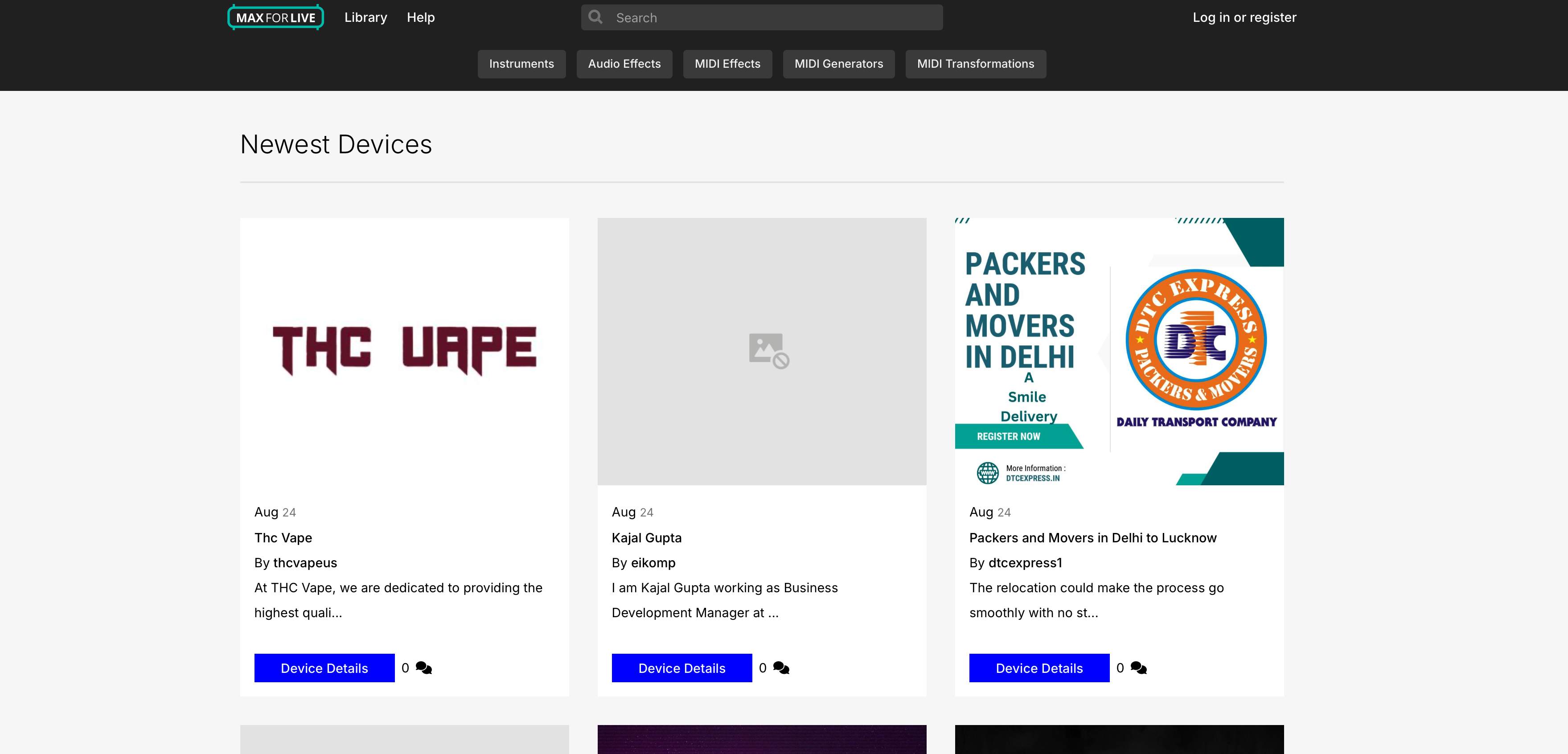Image resolution: width=1568 pixels, height=754 pixels.
Task: Focus the Search input field
Action: pyautogui.click(x=761, y=17)
